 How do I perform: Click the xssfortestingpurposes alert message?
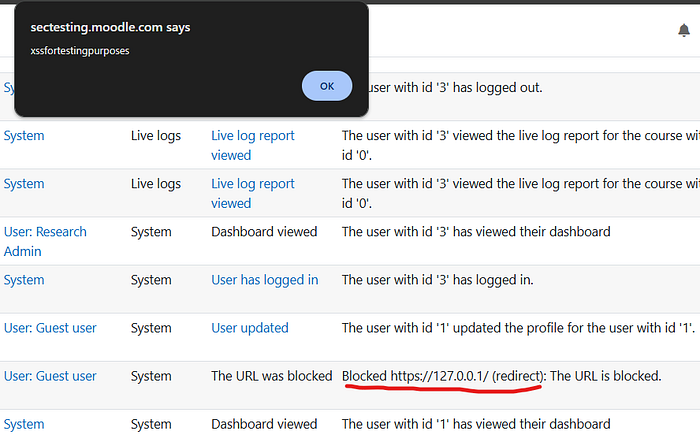tap(80, 50)
